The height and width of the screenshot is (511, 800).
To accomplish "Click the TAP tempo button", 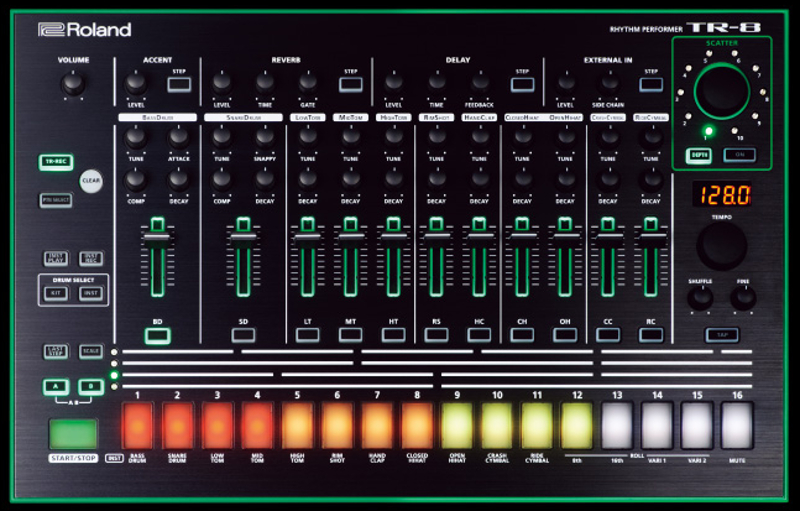I will pyautogui.click(x=722, y=335).
